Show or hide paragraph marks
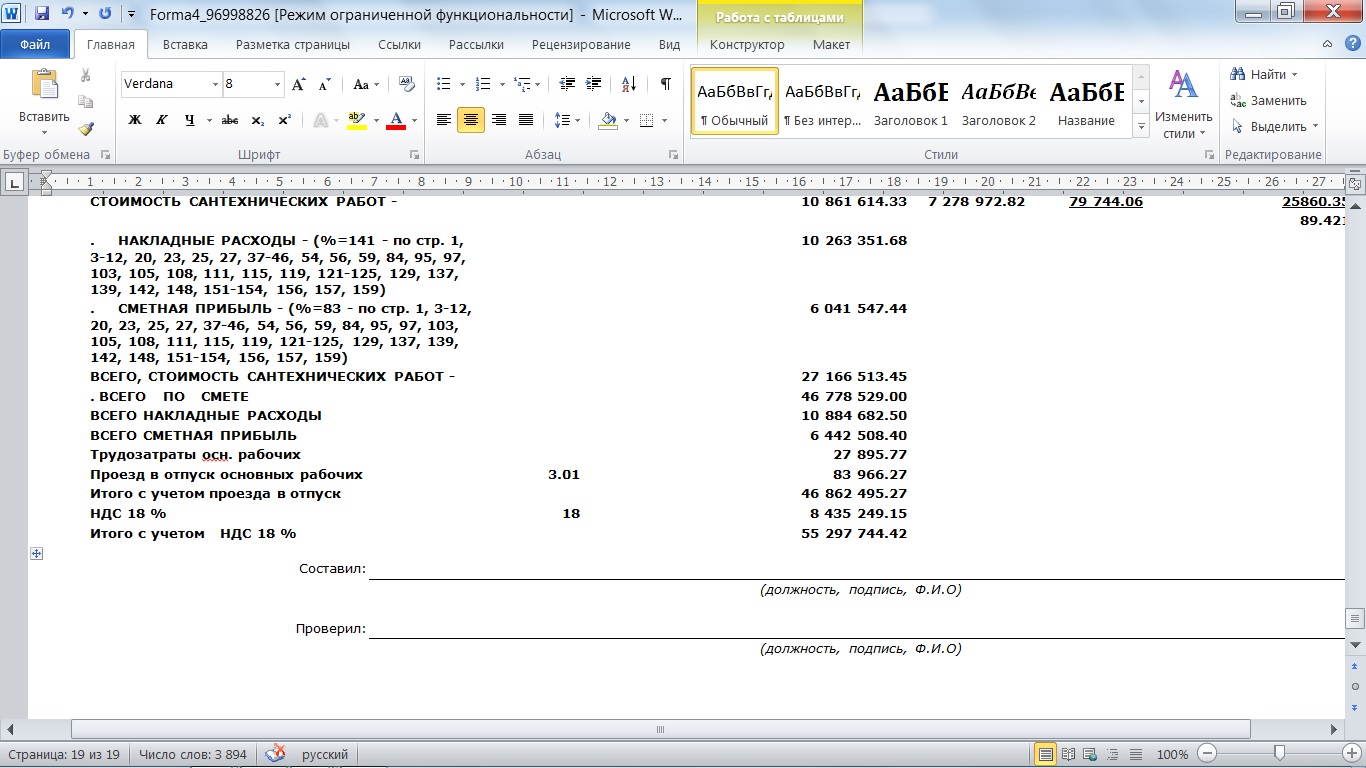This screenshot has width=1366, height=768. tap(665, 84)
